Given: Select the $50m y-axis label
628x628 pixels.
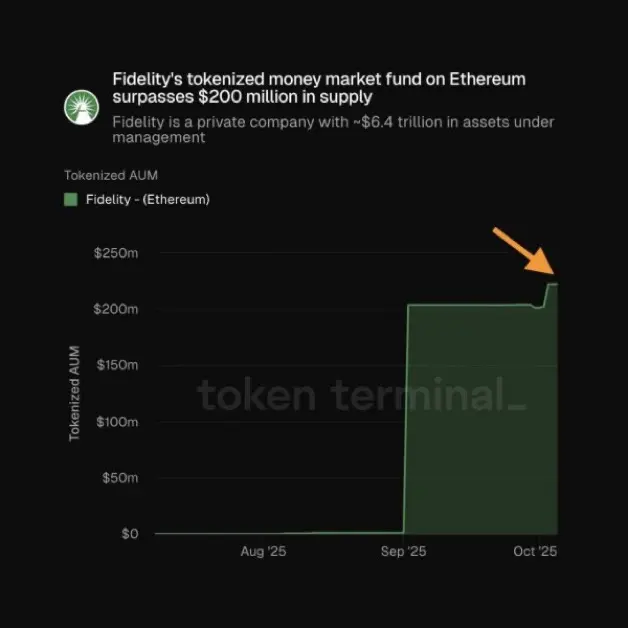Looking at the screenshot, I should 120,477.
